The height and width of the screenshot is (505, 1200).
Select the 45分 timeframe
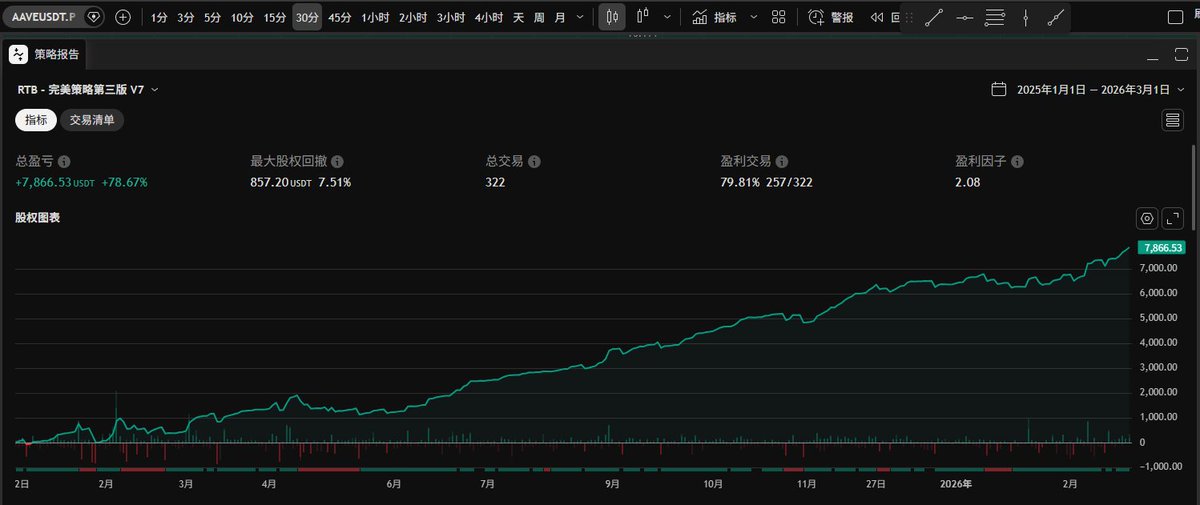[340, 17]
